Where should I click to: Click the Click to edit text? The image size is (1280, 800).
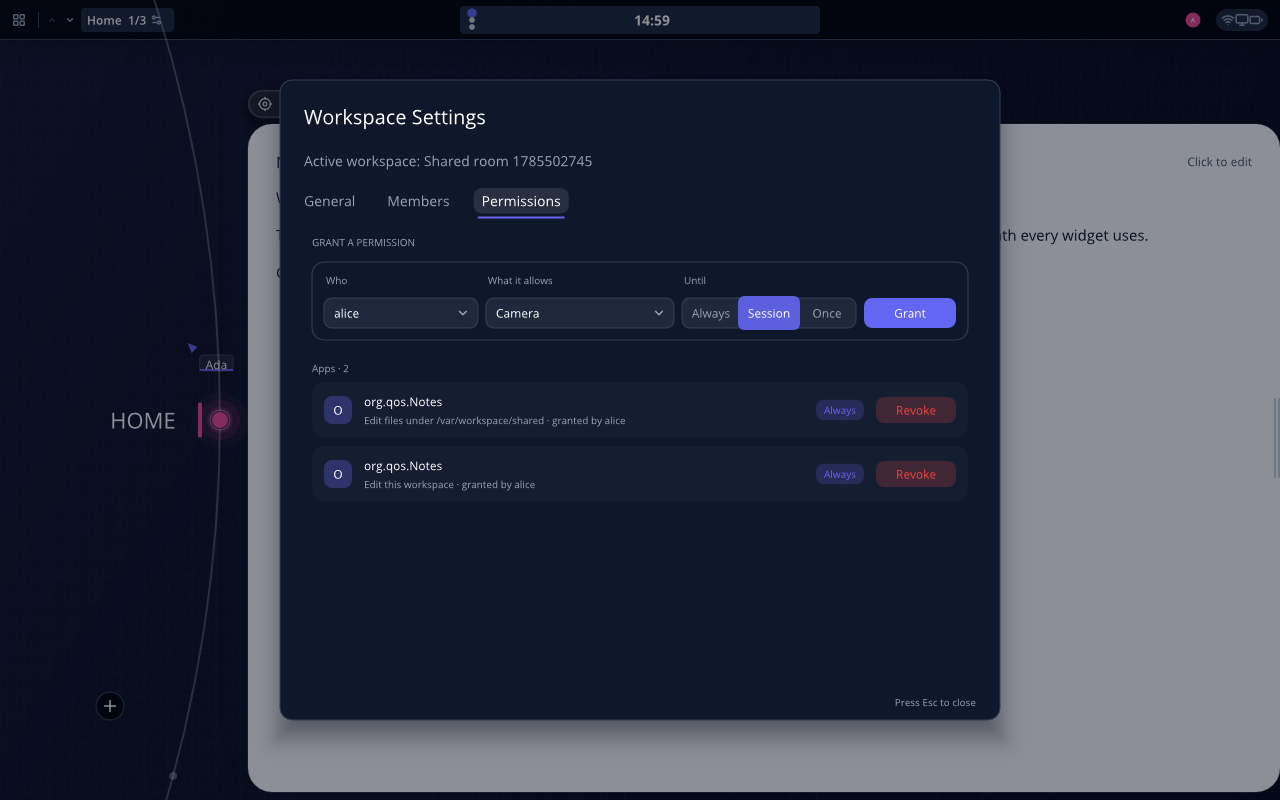[1219, 162]
